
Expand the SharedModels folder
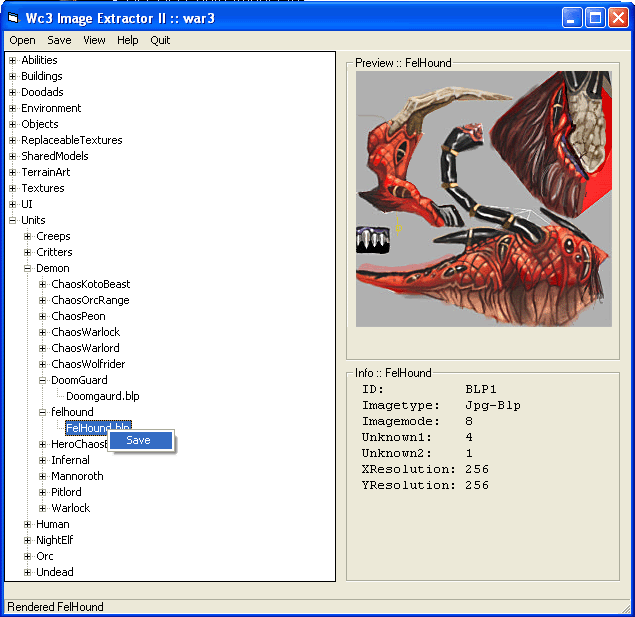tap(13, 156)
